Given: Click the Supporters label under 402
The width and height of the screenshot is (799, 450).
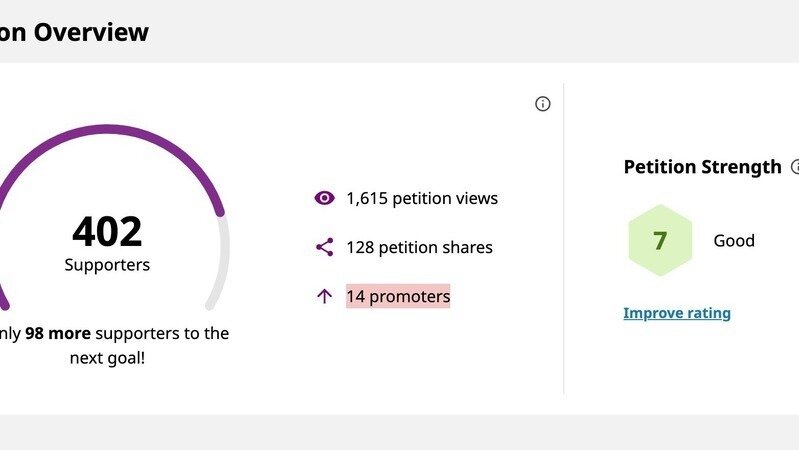Looking at the screenshot, I should [107, 265].
